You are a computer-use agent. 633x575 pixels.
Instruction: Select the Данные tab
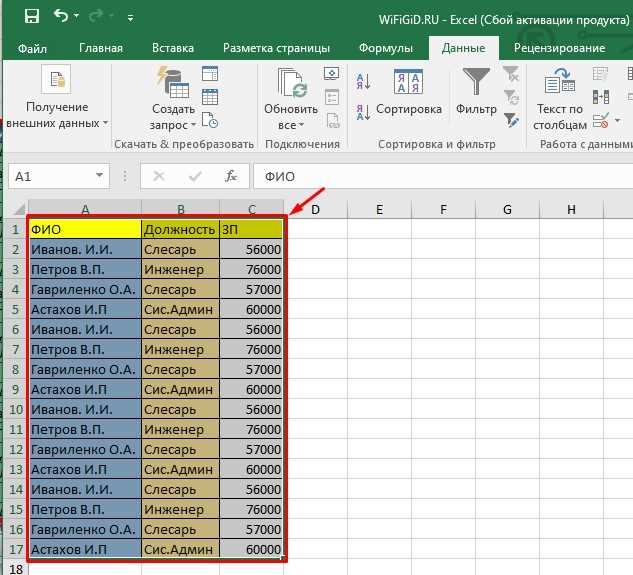point(463,48)
